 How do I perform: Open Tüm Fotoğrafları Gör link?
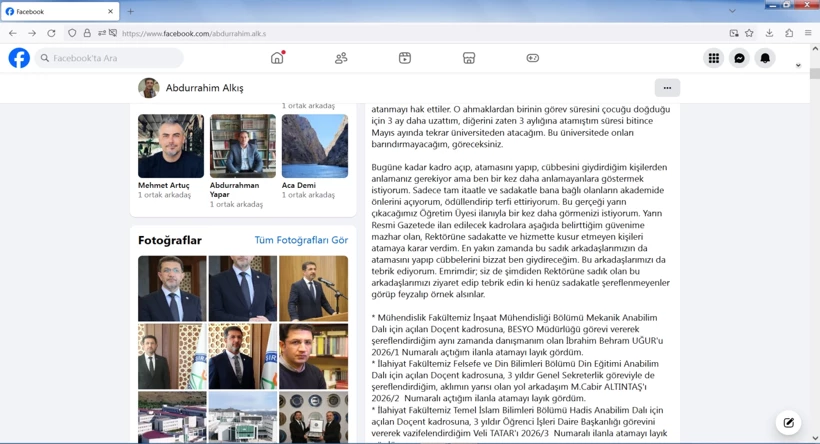click(301, 240)
